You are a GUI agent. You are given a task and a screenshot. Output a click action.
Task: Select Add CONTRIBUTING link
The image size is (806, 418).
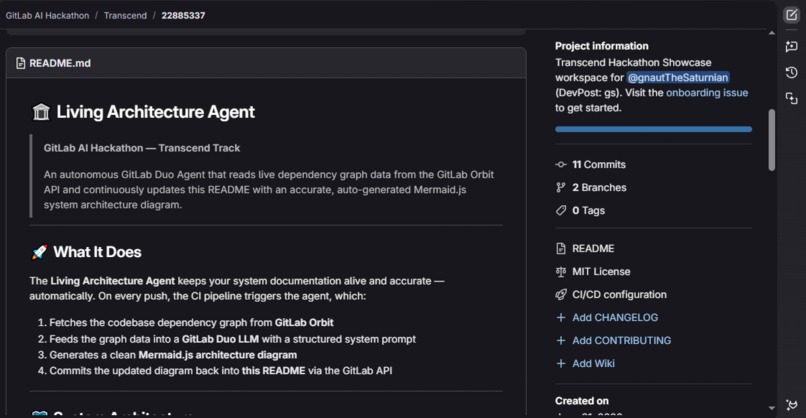click(621, 340)
